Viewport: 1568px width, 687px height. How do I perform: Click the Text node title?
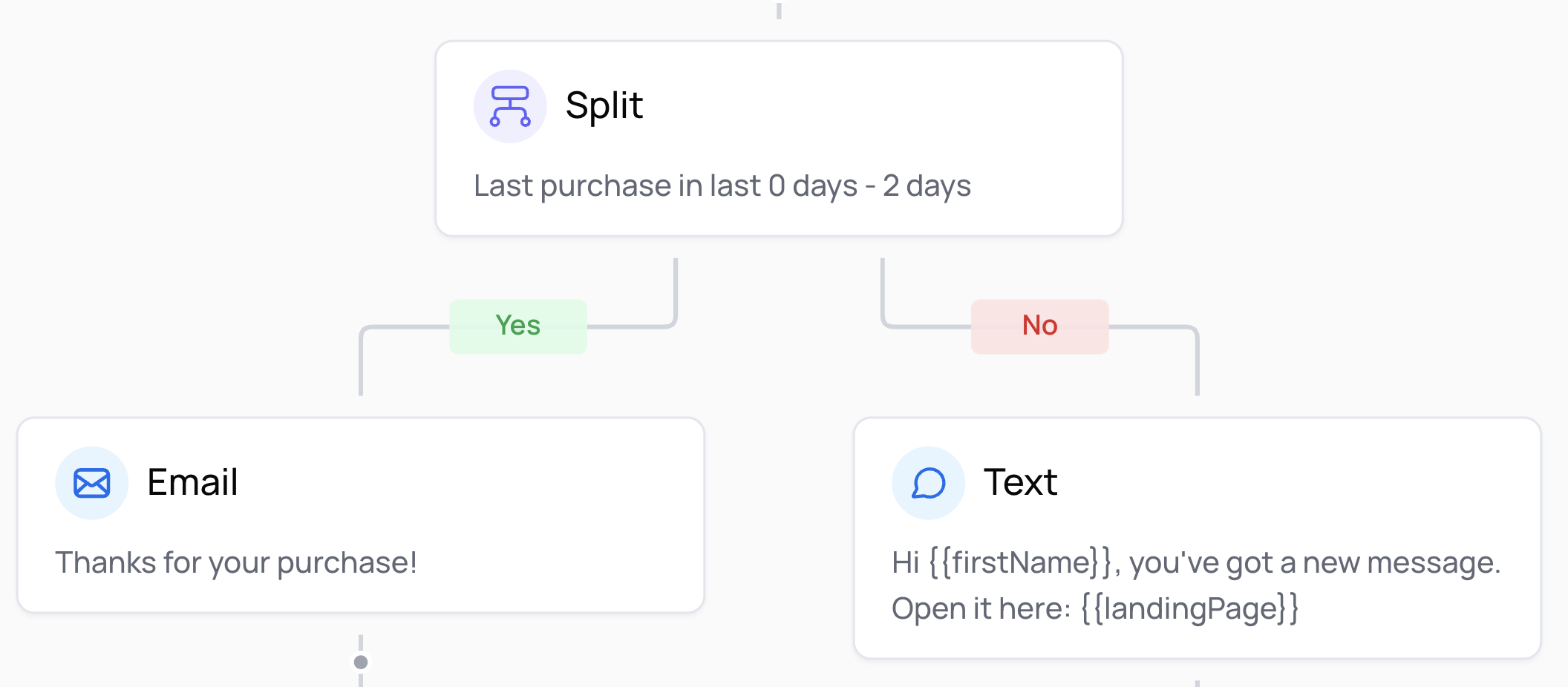pyautogui.click(x=1020, y=482)
